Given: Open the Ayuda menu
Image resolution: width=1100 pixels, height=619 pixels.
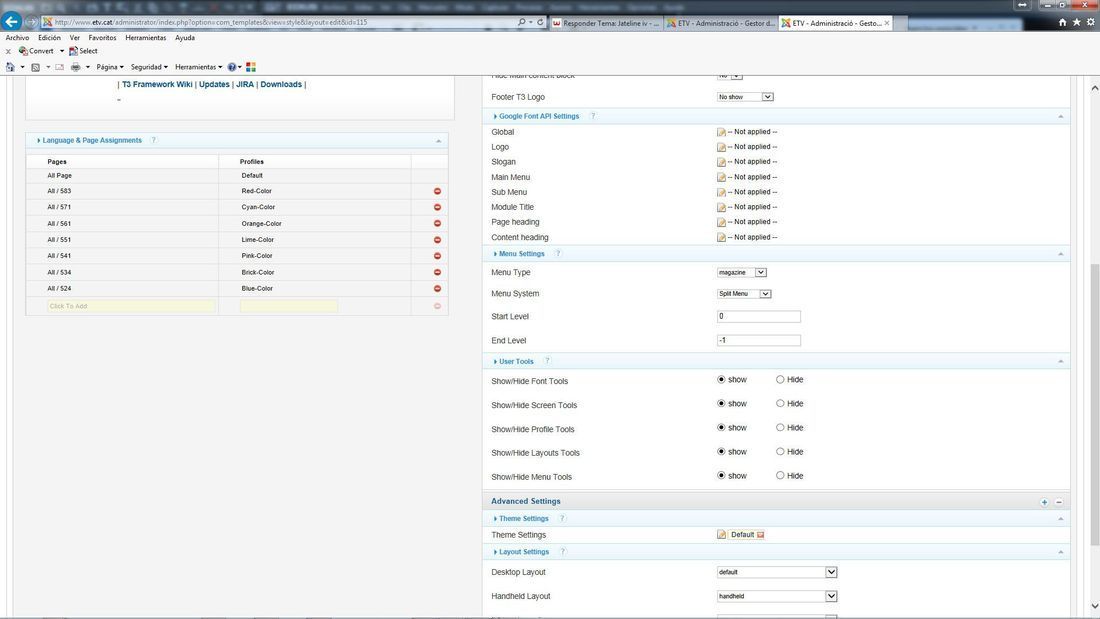Looking at the screenshot, I should tap(185, 38).
